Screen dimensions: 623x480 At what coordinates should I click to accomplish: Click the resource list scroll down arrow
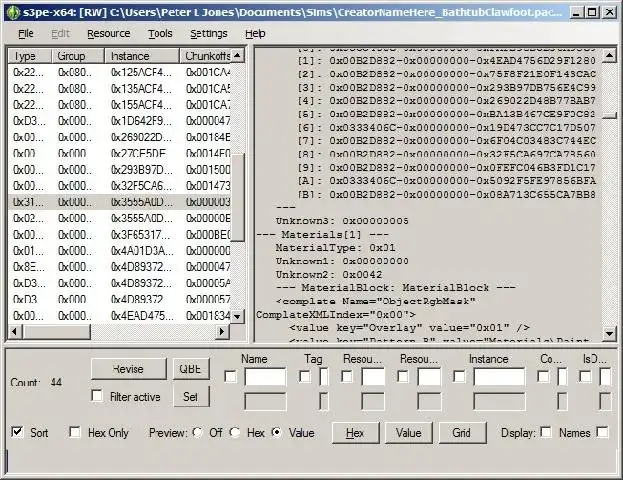click(237, 317)
